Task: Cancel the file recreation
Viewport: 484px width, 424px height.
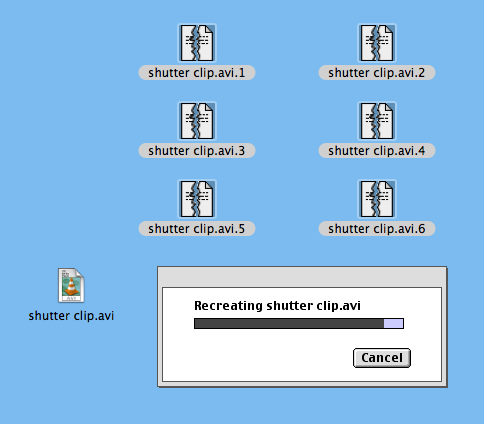Action: click(382, 358)
